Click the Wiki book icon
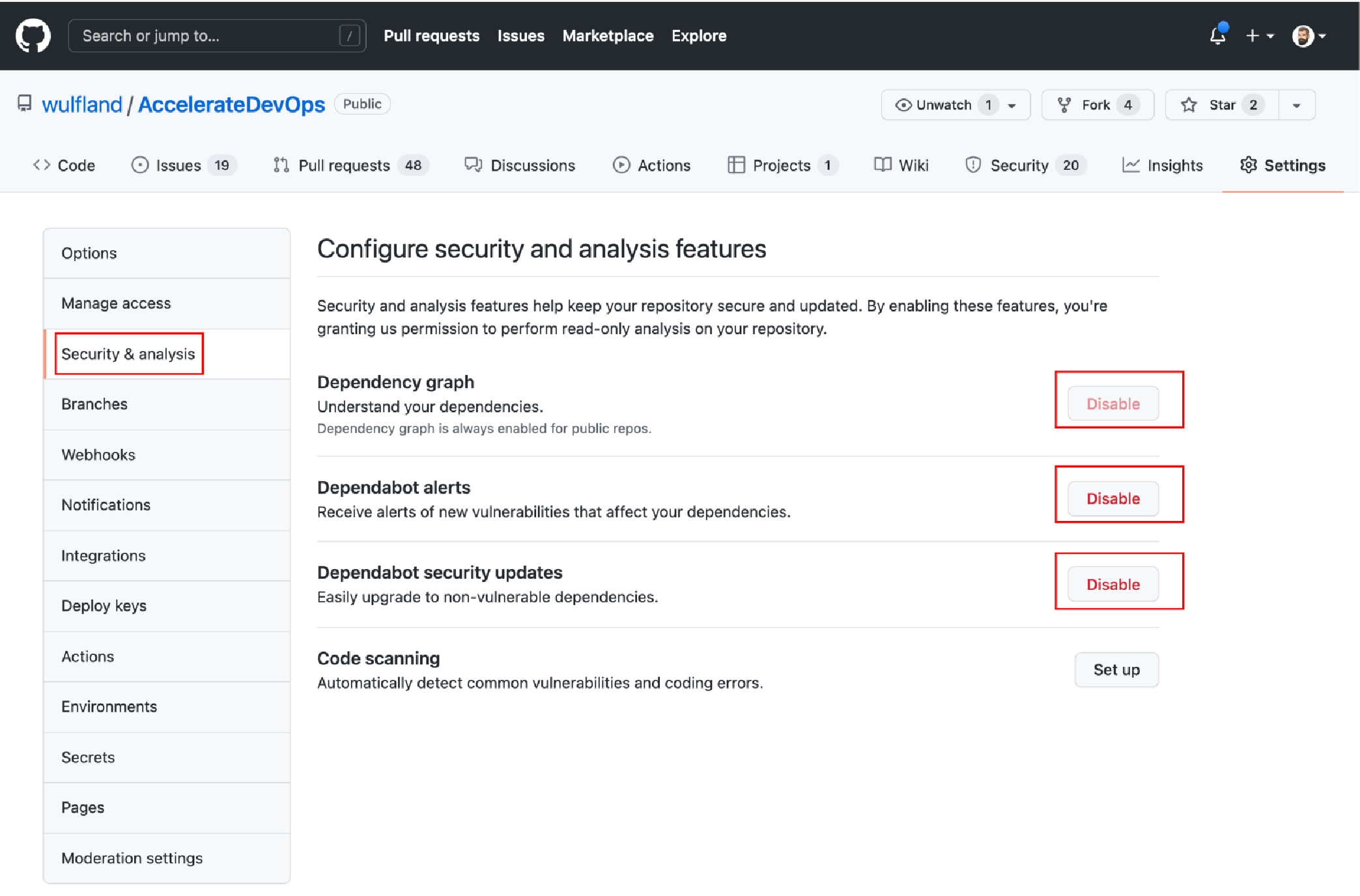Viewport: 1360px width, 896px height. tap(883, 165)
